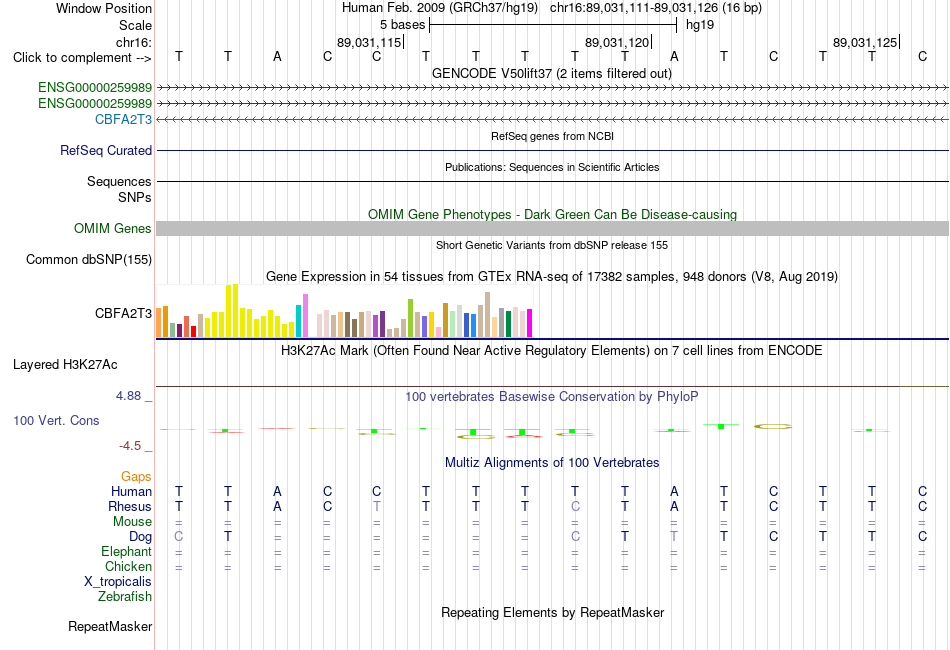
Task: Open 'Short Genetic Variants from dbSNP release 155'
Action: (552, 245)
